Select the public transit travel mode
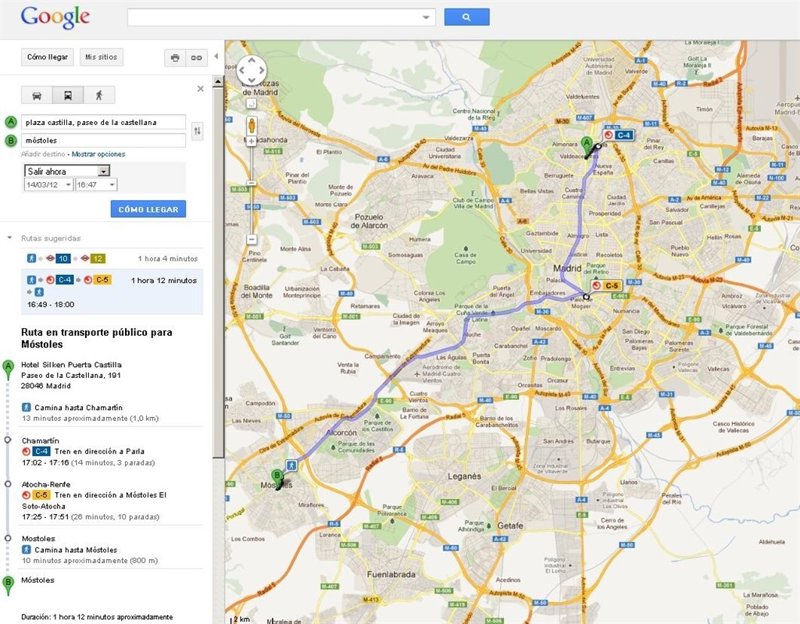This screenshot has width=800, height=624. coord(68,96)
